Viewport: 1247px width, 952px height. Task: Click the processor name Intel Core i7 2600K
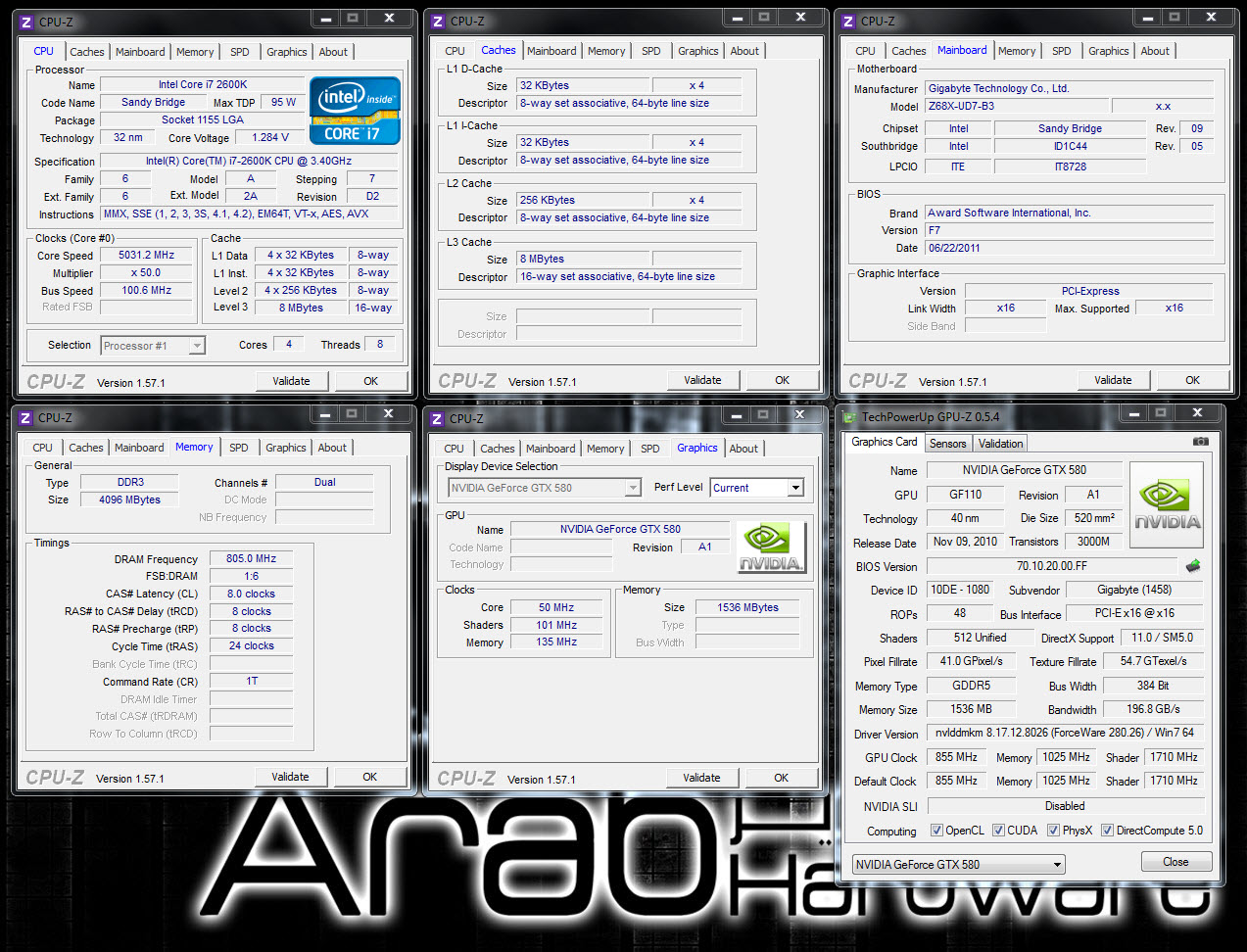[203, 84]
